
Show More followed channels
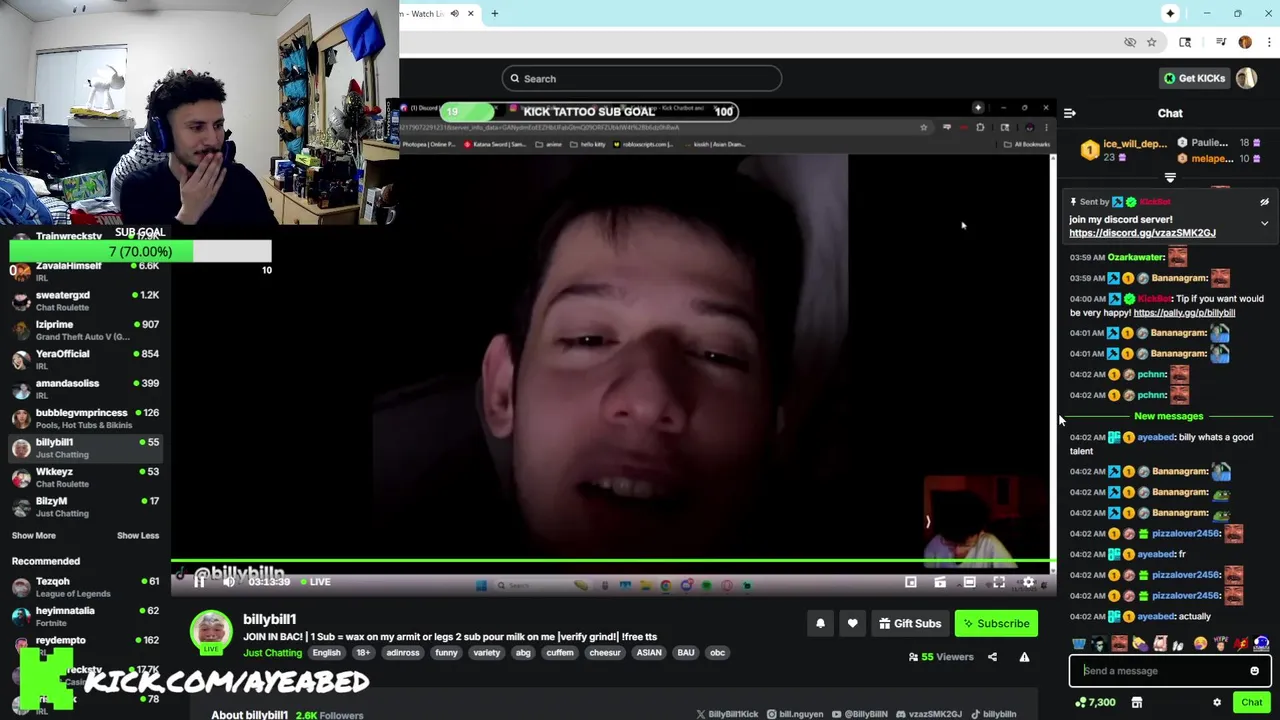33,535
